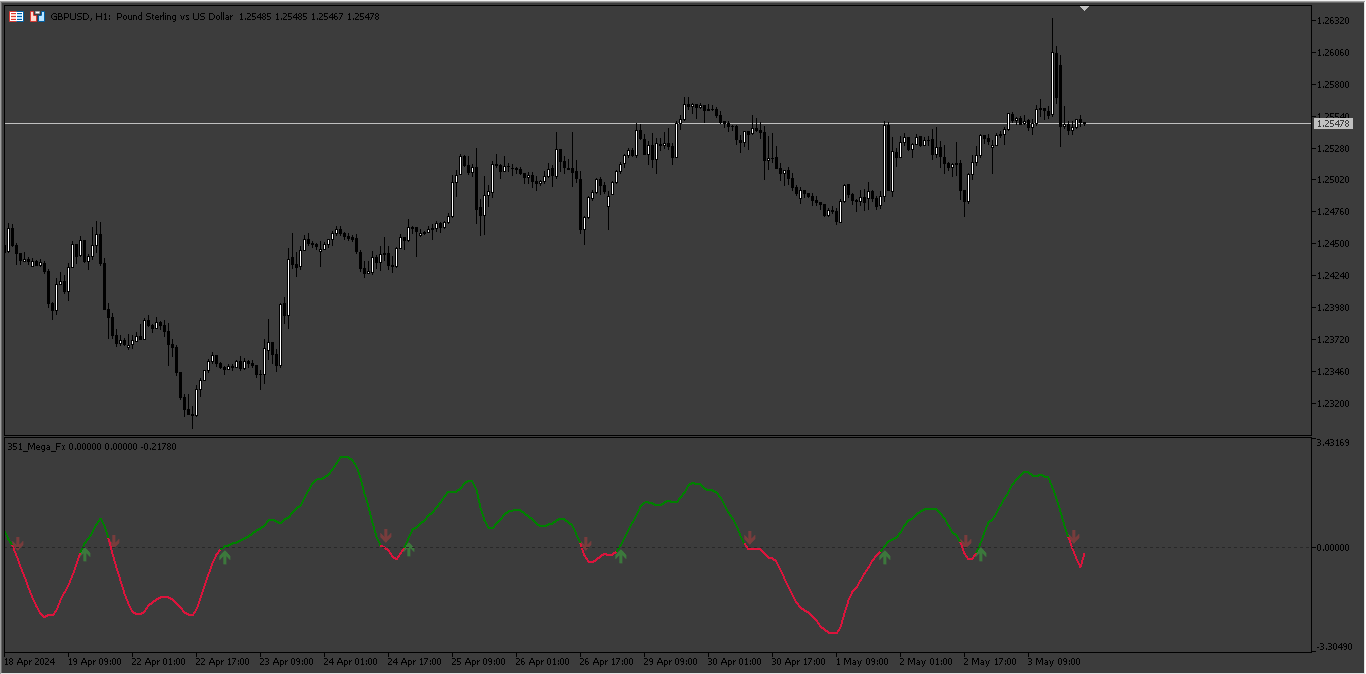Image resolution: width=1366 pixels, height=674 pixels.
Task: Click the 26 Apr 17:00 time label
Action: 607,662
